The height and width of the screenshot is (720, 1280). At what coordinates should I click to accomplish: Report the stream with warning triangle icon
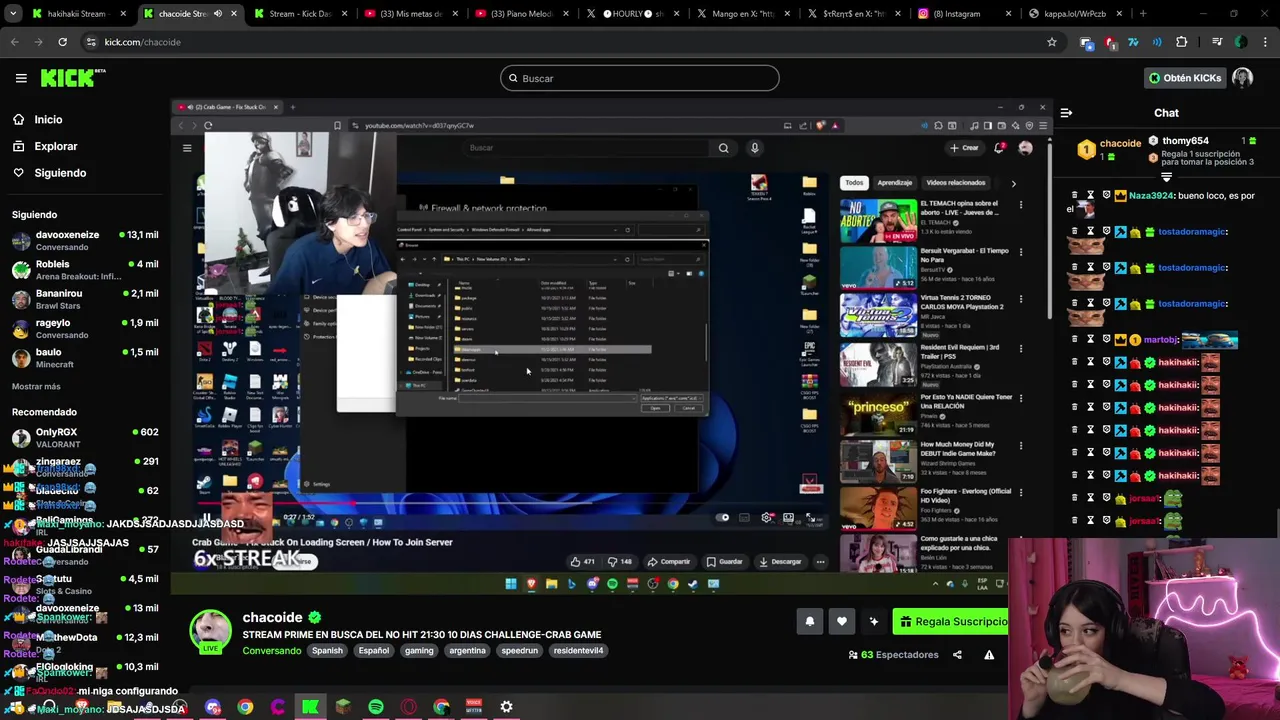[989, 655]
